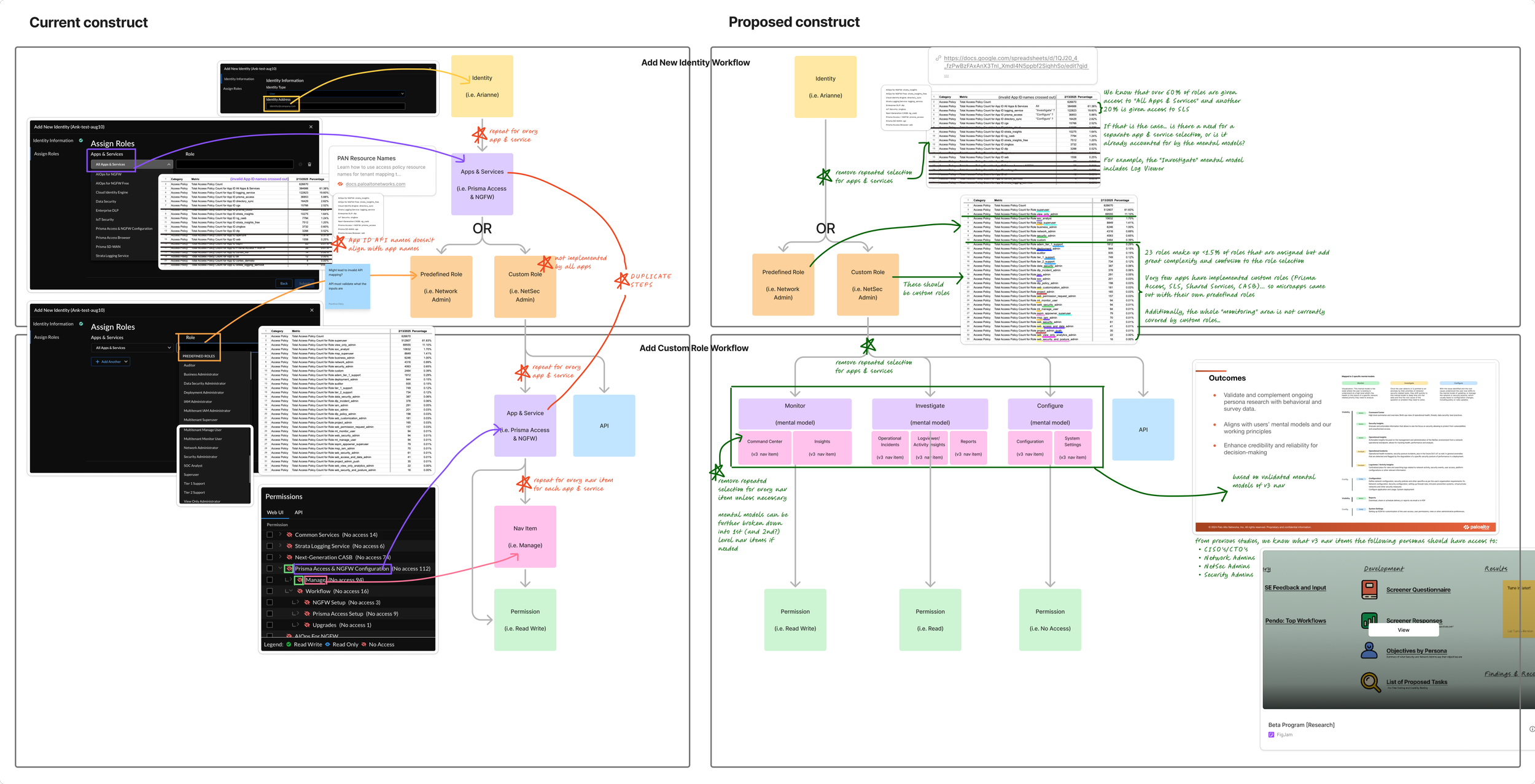Click no-access eye icon beside Upgrades

click(306, 625)
